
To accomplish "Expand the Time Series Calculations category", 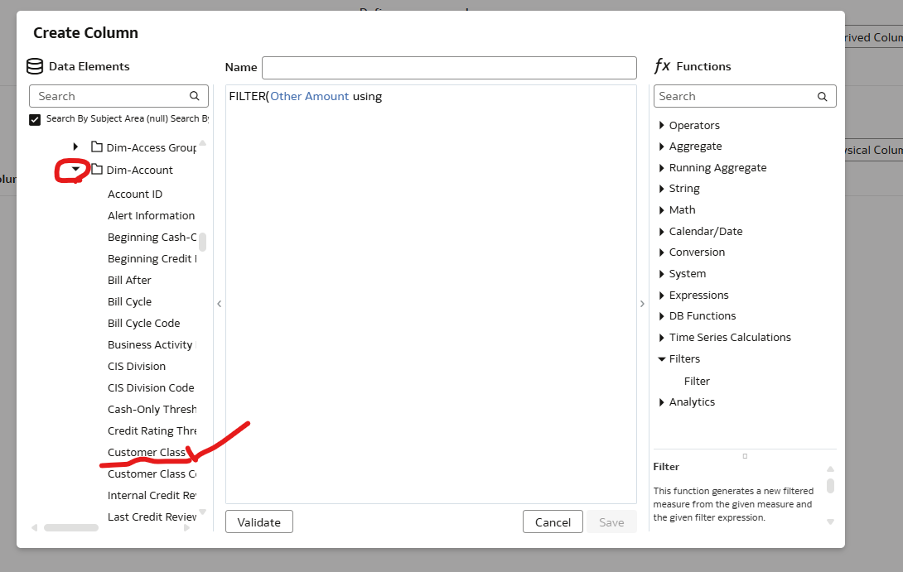I will (x=661, y=338).
